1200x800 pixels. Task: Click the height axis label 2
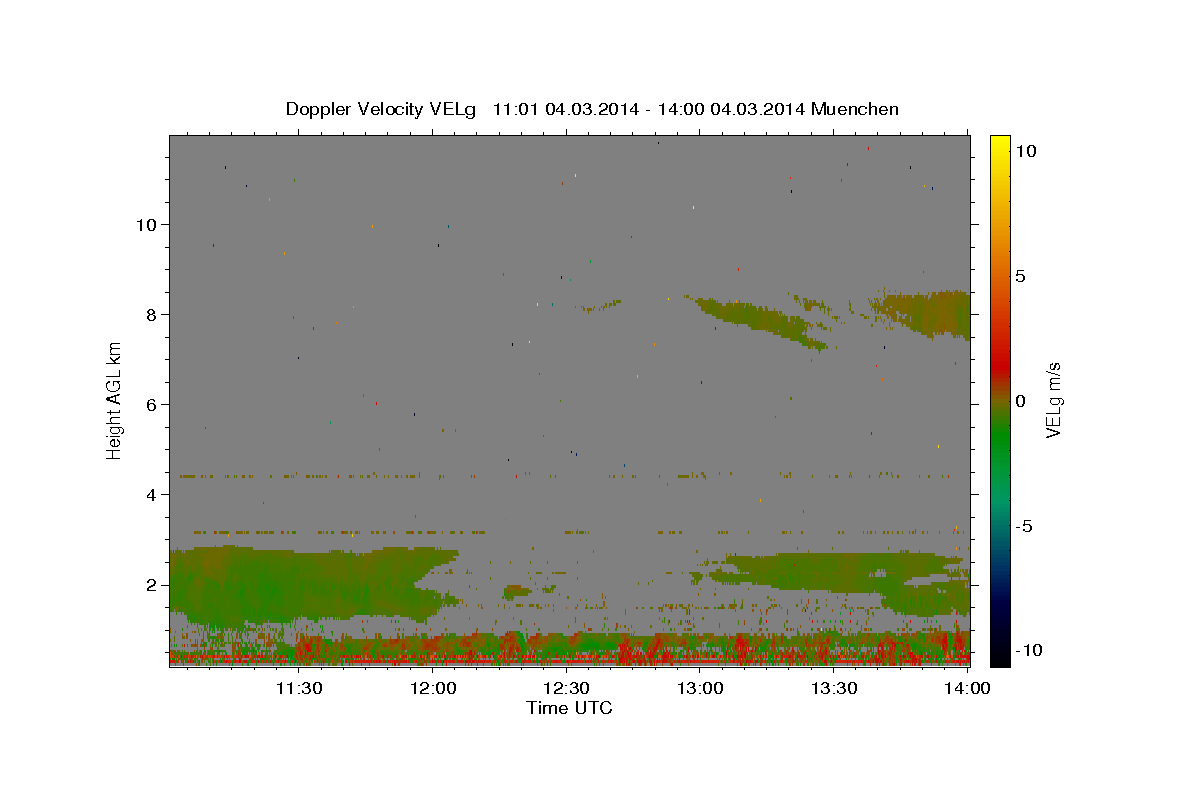pos(152,584)
